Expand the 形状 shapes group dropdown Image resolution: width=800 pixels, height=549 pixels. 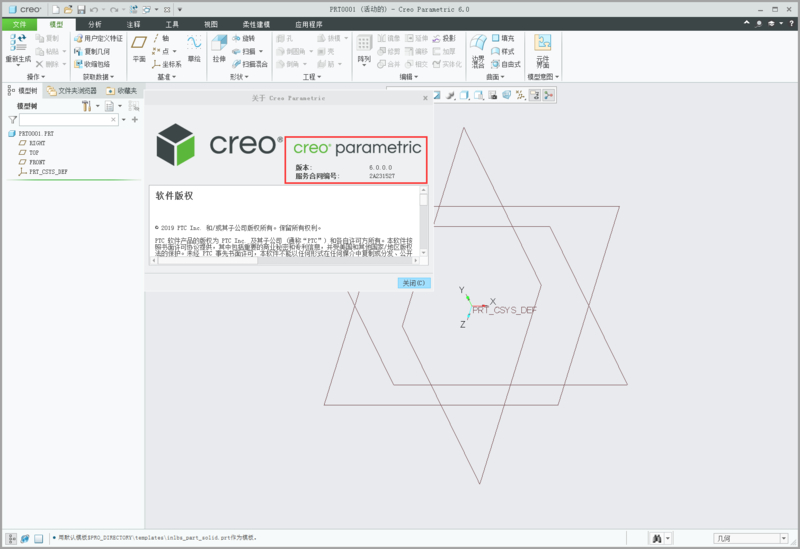[239, 77]
